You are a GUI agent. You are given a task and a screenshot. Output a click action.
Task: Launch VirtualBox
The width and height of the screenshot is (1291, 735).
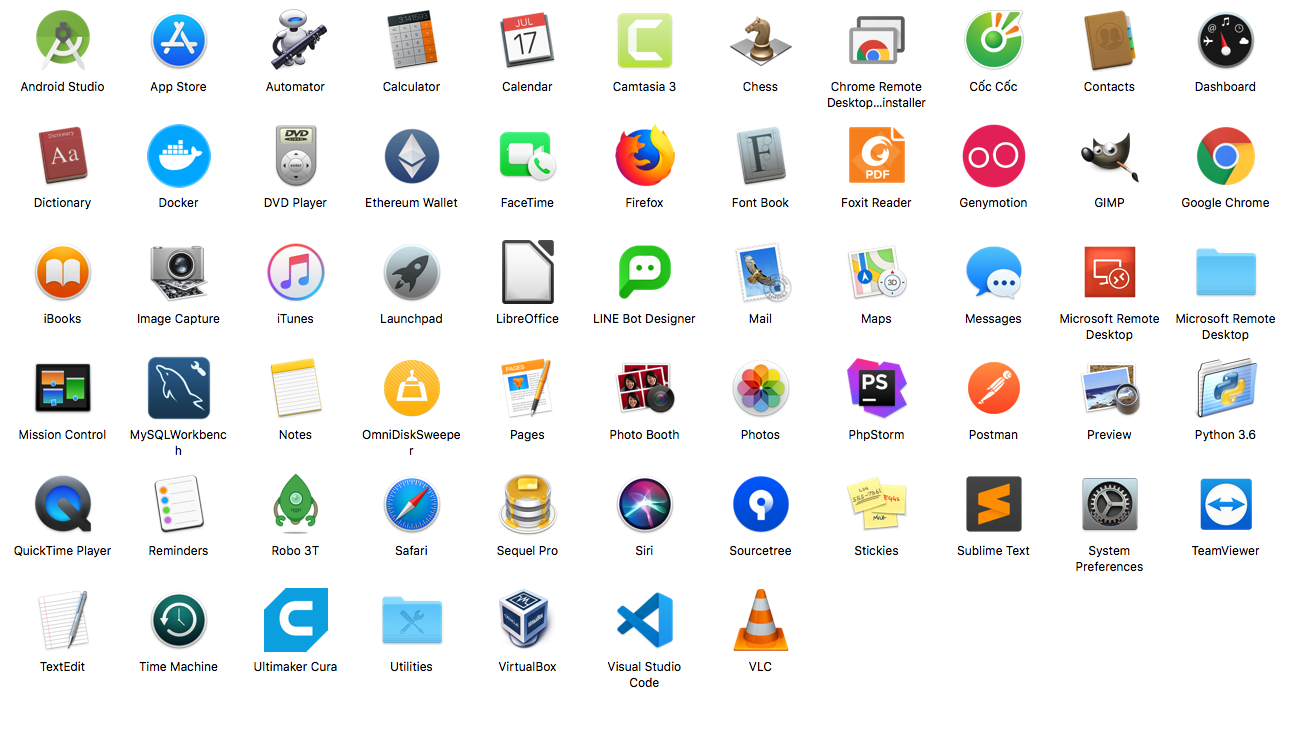pyautogui.click(x=527, y=620)
